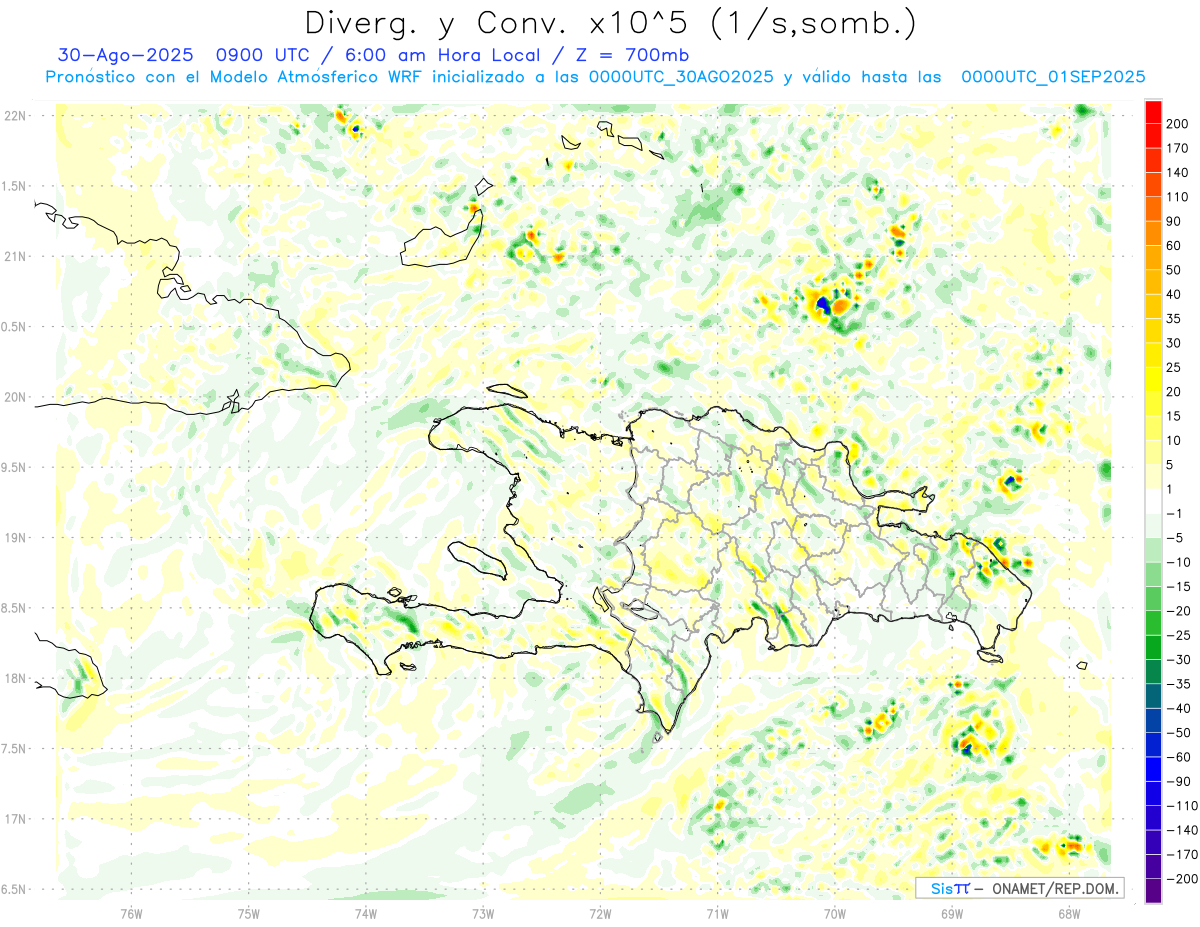Click the '19N' latitude label

click(x=14, y=538)
